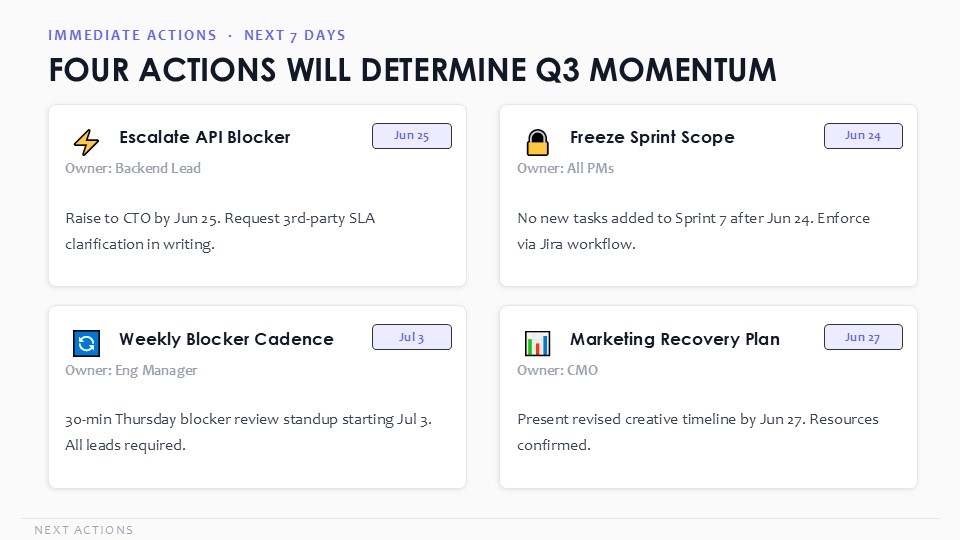The height and width of the screenshot is (540, 960).
Task: Click the Owner: All PMs text
Action: [565, 168]
